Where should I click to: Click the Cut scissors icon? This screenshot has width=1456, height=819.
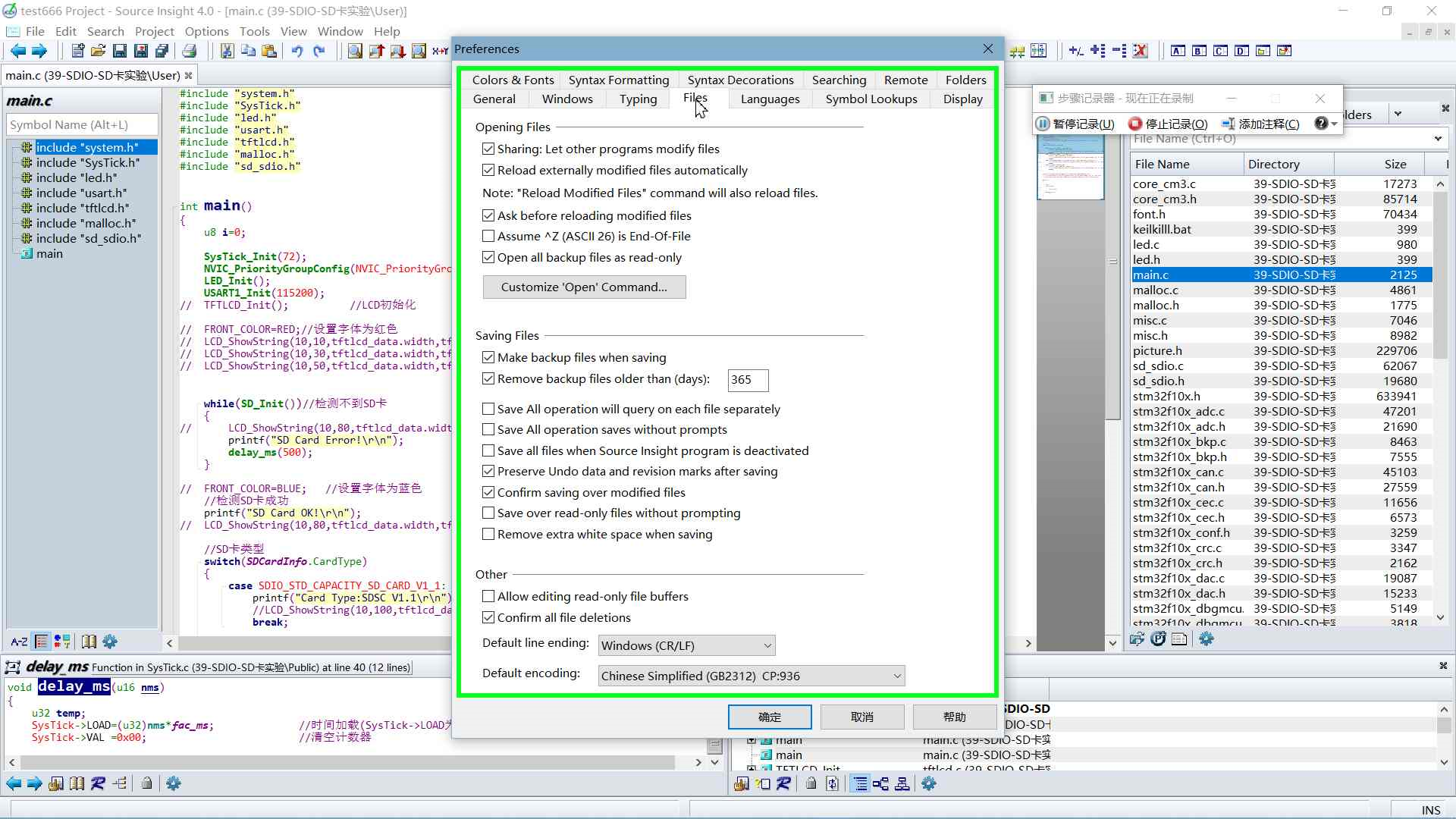point(227,51)
